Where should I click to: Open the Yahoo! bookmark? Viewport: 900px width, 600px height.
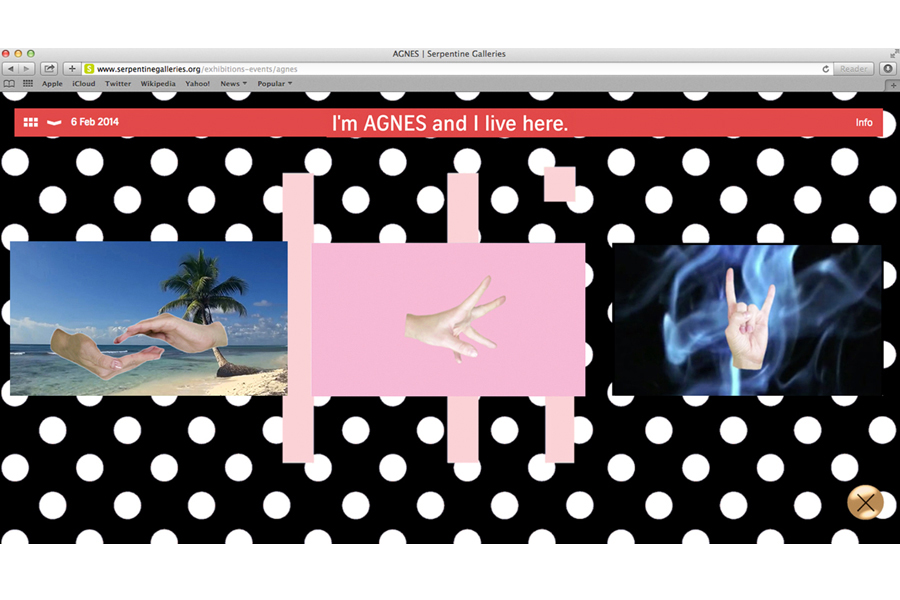pos(197,84)
